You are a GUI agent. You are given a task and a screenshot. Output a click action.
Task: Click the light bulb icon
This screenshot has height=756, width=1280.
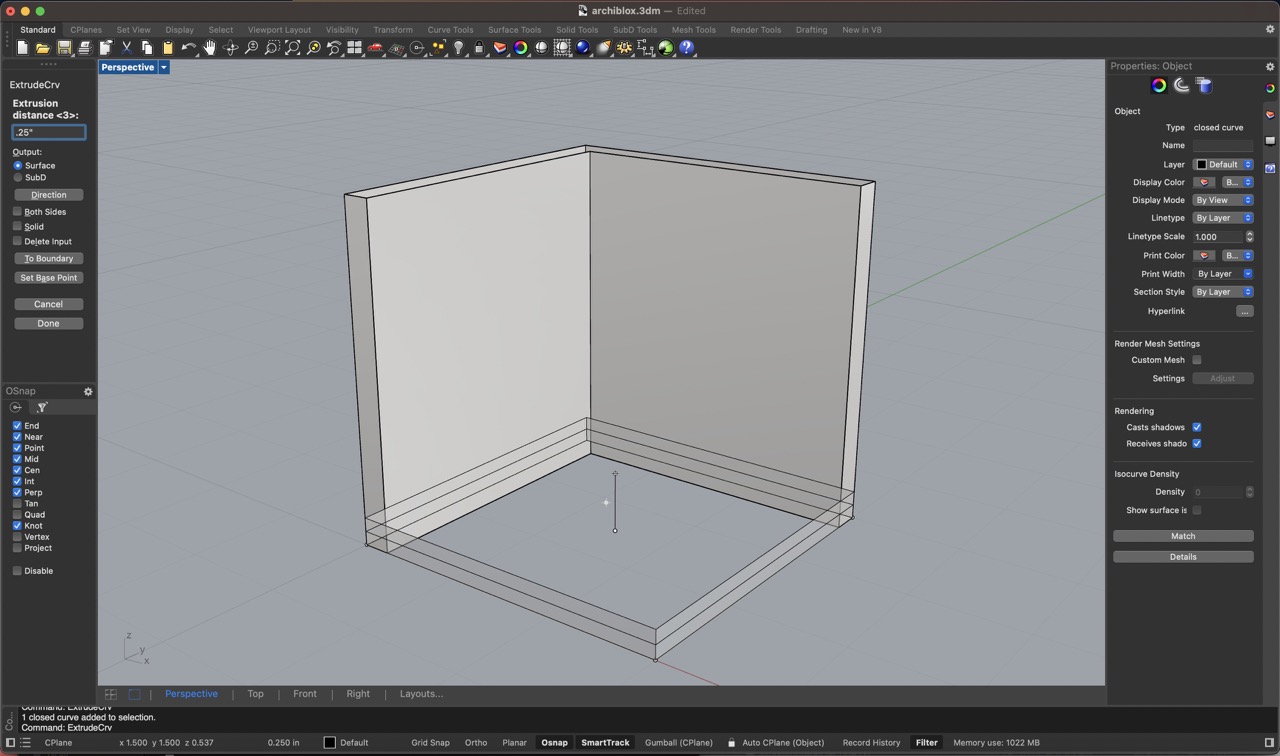point(459,48)
